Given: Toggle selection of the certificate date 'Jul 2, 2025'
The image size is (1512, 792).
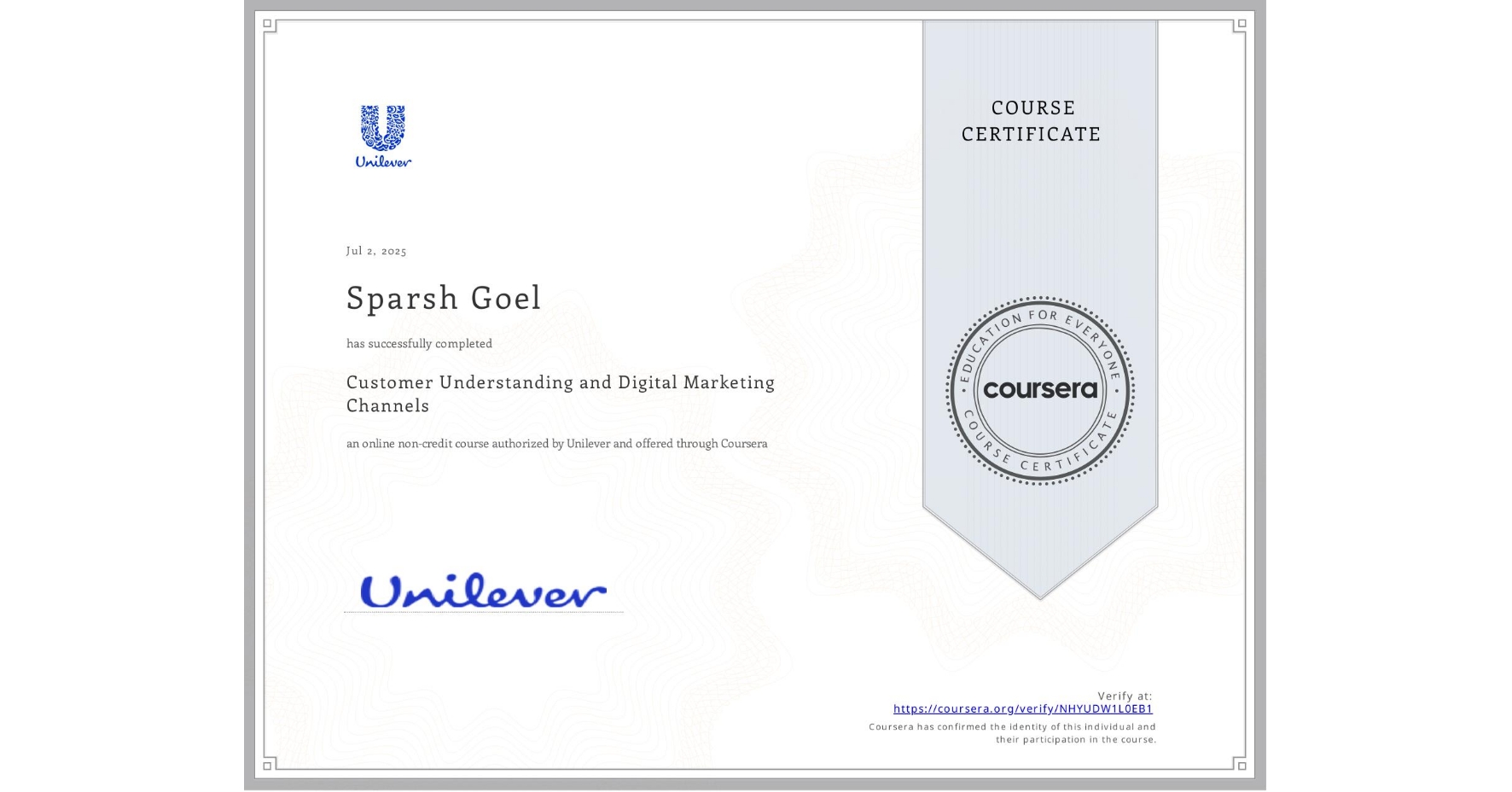Looking at the screenshot, I should pos(376,250).
